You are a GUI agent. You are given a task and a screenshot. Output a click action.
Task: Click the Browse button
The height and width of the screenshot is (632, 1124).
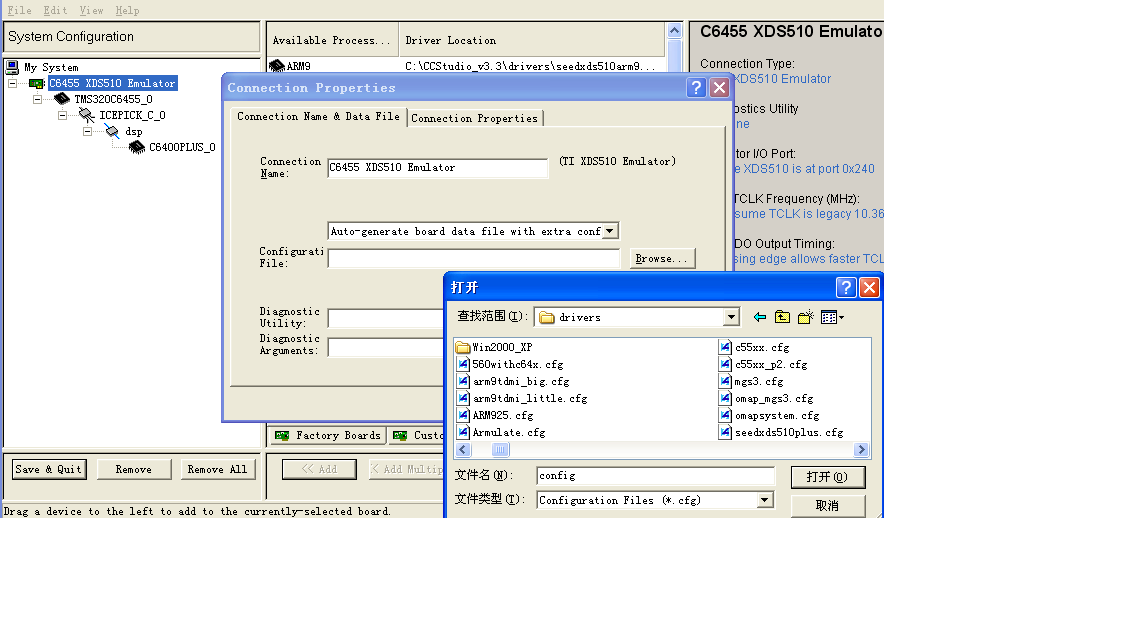(x=662, y=259)
